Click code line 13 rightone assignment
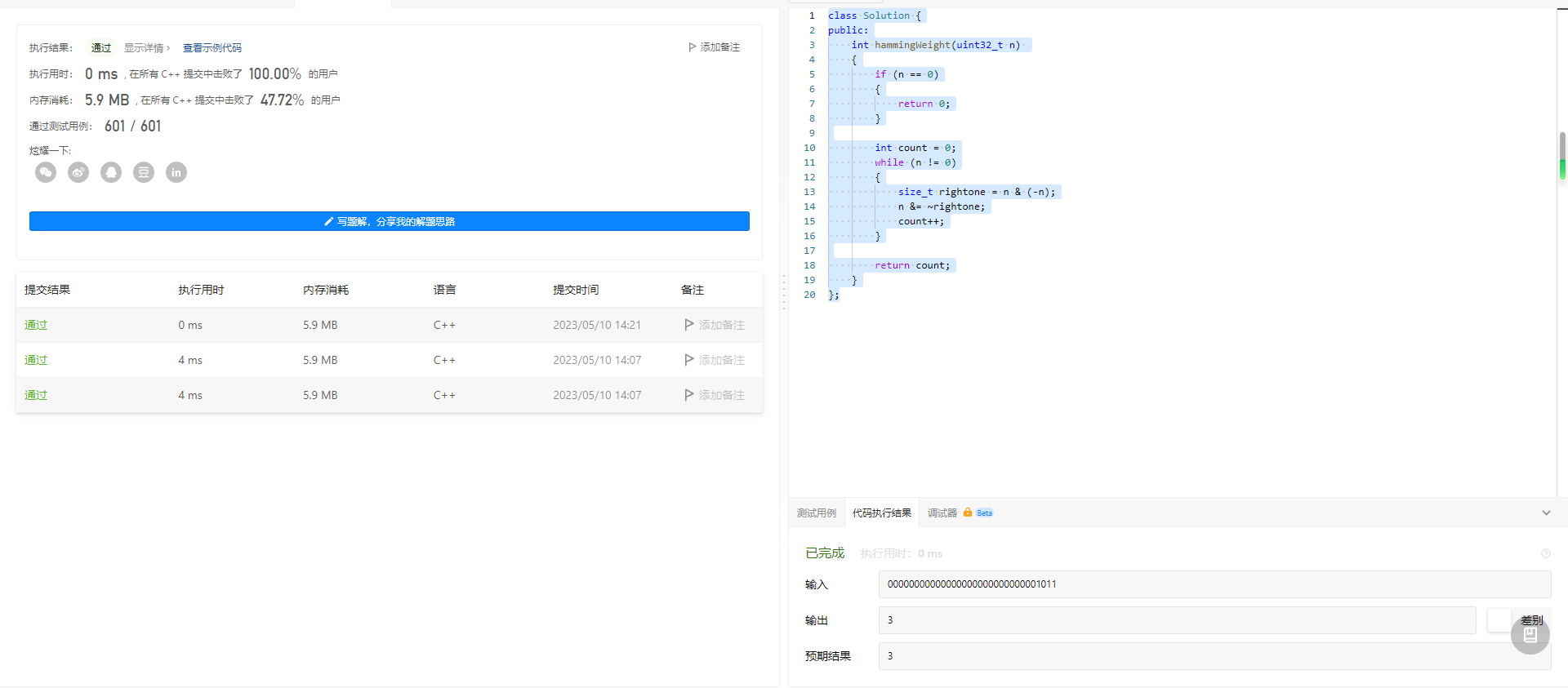Screen dimensions: 1568x688 click(x=977, y=192)
